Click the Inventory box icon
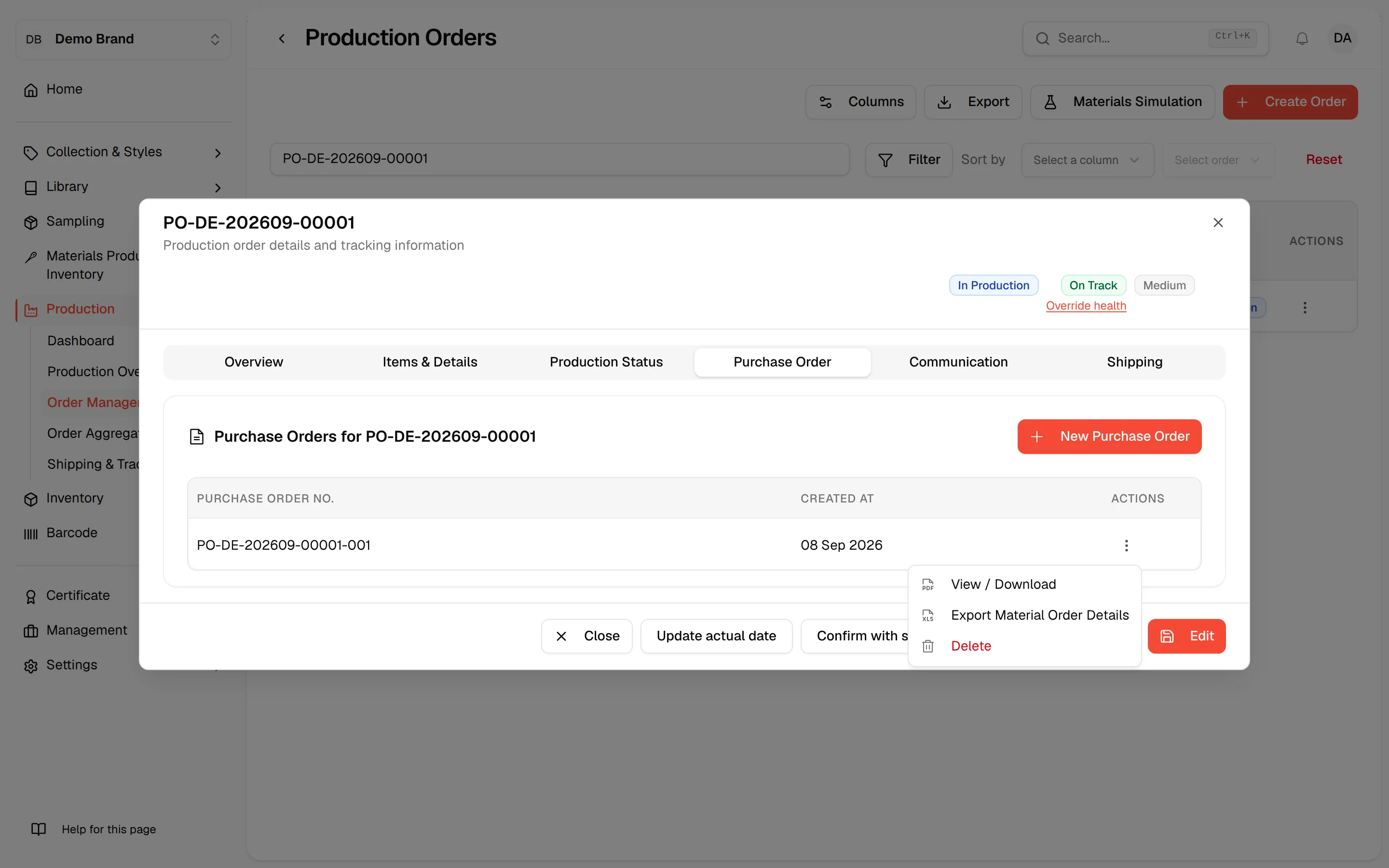The width and height of the screenshot is (1389, 868). [31, 499]
